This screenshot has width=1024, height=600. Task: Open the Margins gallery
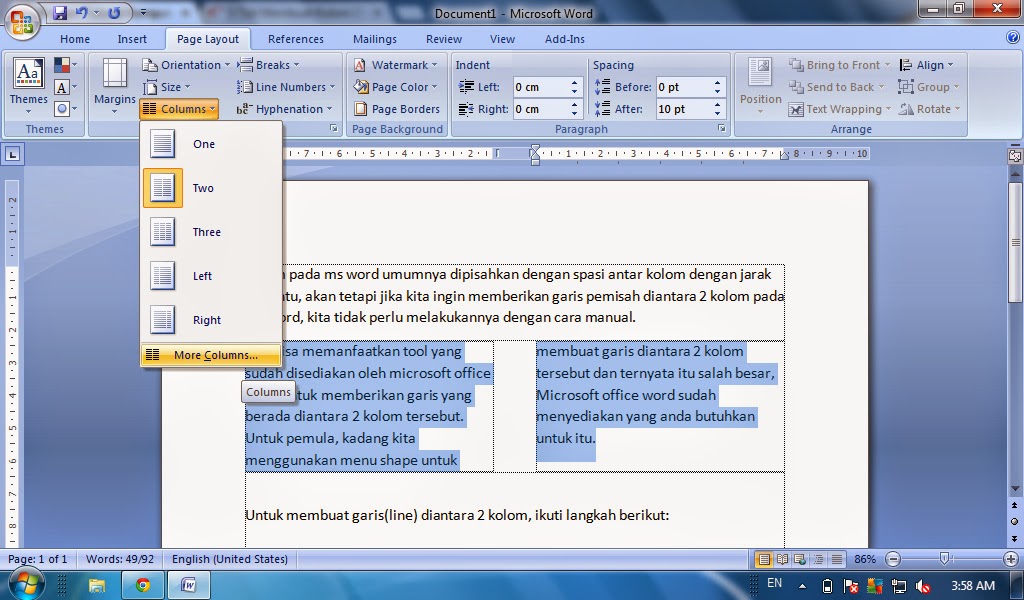pyautogui.click(x=114, y=87)
